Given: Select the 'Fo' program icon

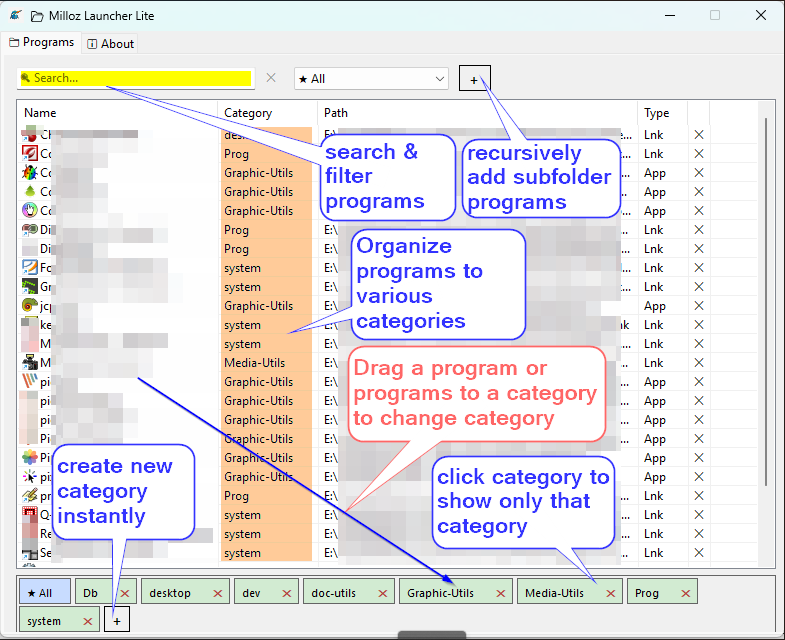Looking at the screenshot, I should click(30, 267).
